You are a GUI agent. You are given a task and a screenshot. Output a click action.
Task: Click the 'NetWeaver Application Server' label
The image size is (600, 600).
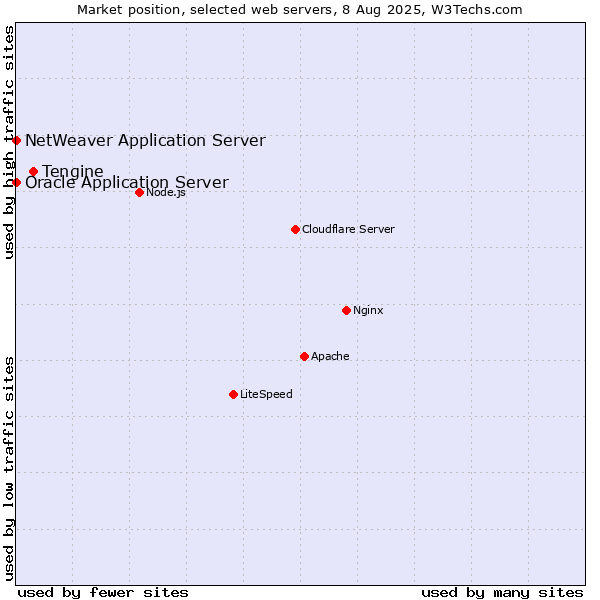click(145, 140)
